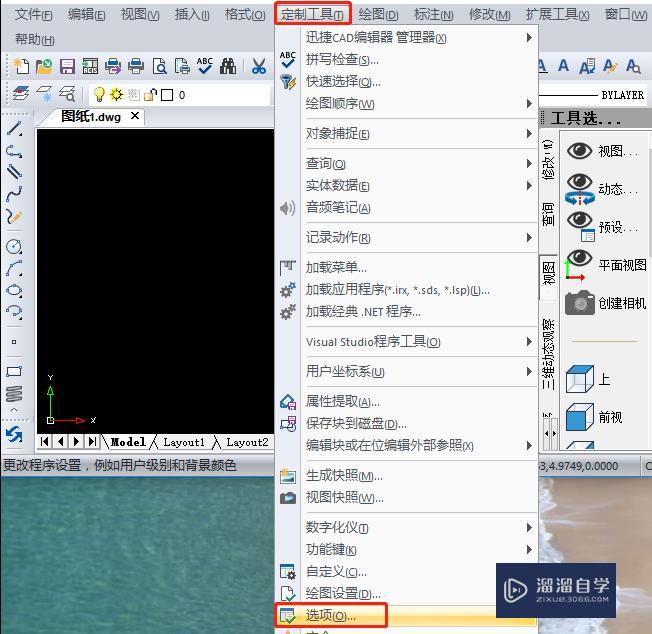This screenshot has width=652, height=634.
Task: Select the helix spiral tool
Action: tap(14, 394)
